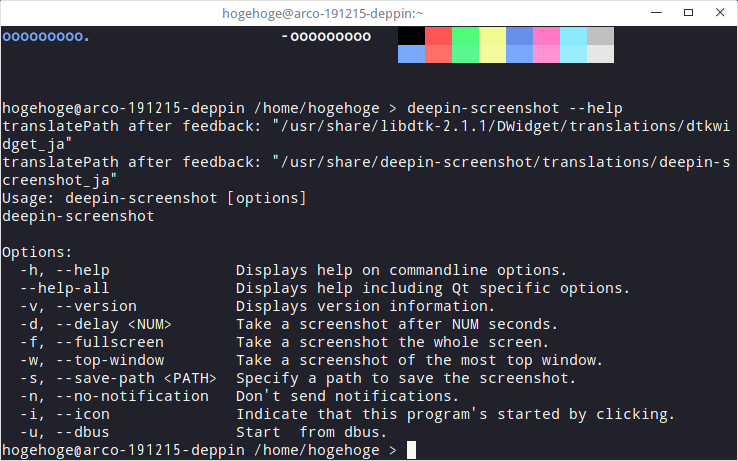The width and height of the screenshot is (738, 461).
Task: Click 'Displays help on commandline options.' description
Action: point(401,270)
